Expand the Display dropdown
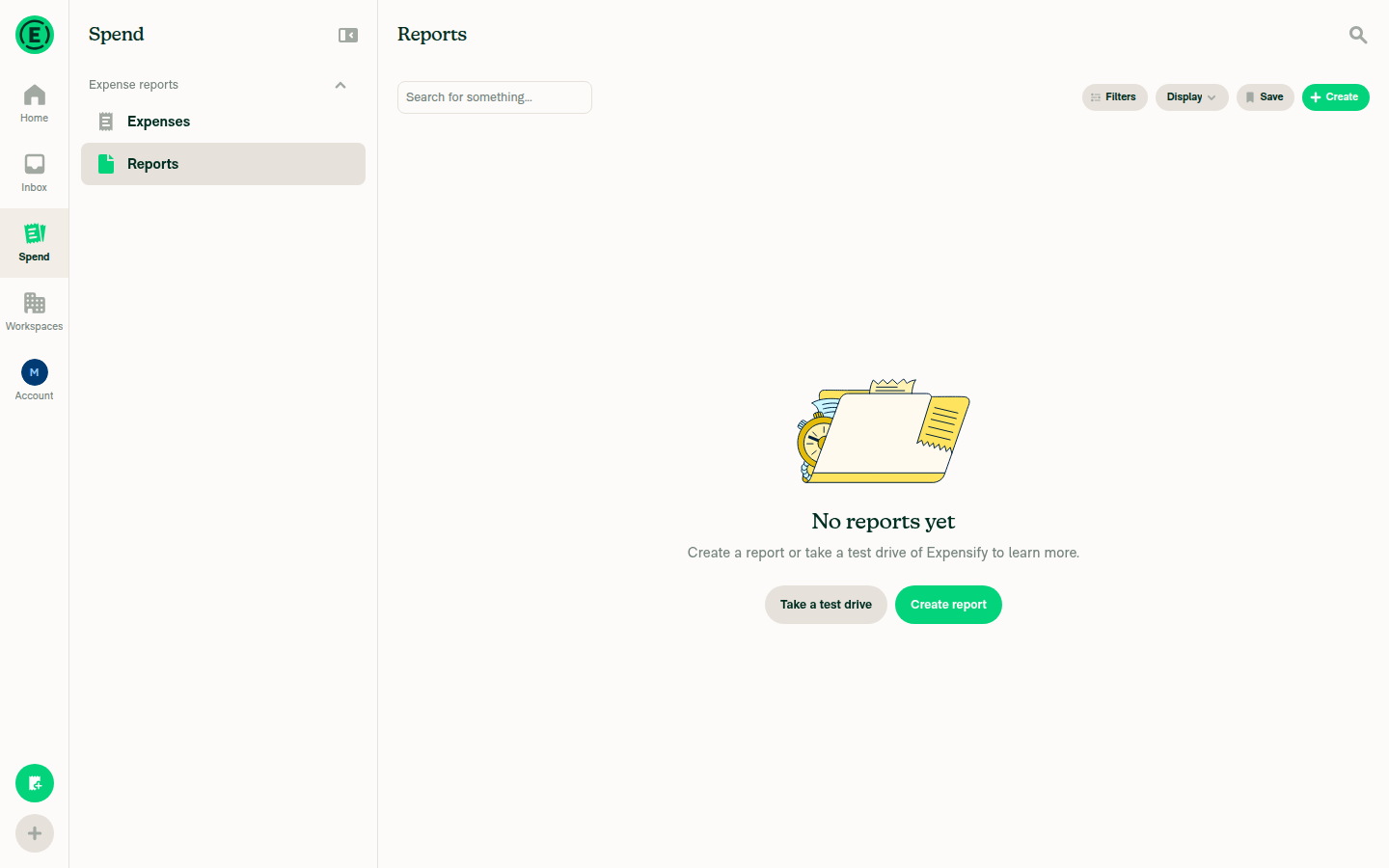This screenshot has height=868, width=1389. tap(1192, 97)
